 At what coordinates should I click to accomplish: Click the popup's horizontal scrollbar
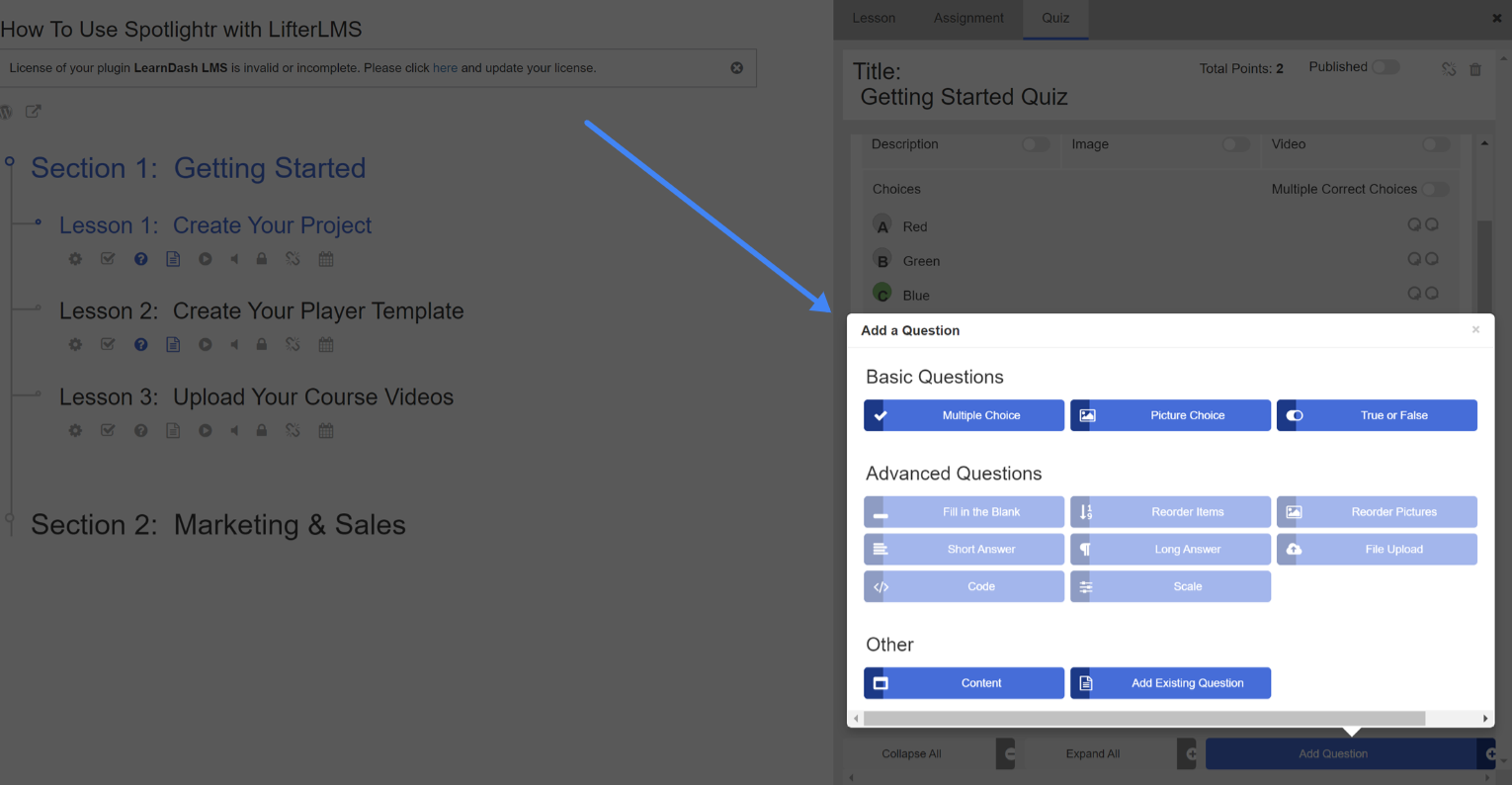(1144, 719)
